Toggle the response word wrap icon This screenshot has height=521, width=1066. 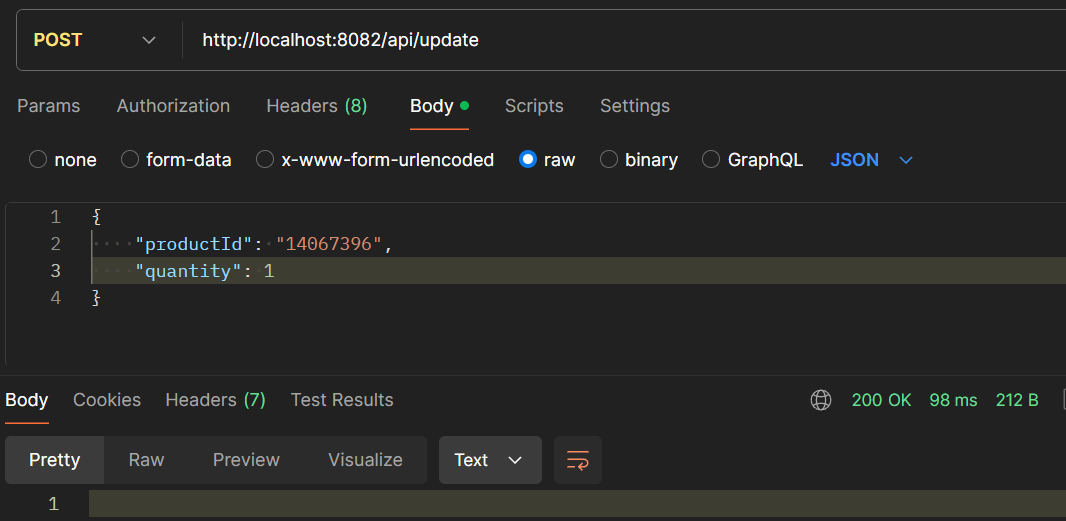pyautogui.click(x=578, y=460)
